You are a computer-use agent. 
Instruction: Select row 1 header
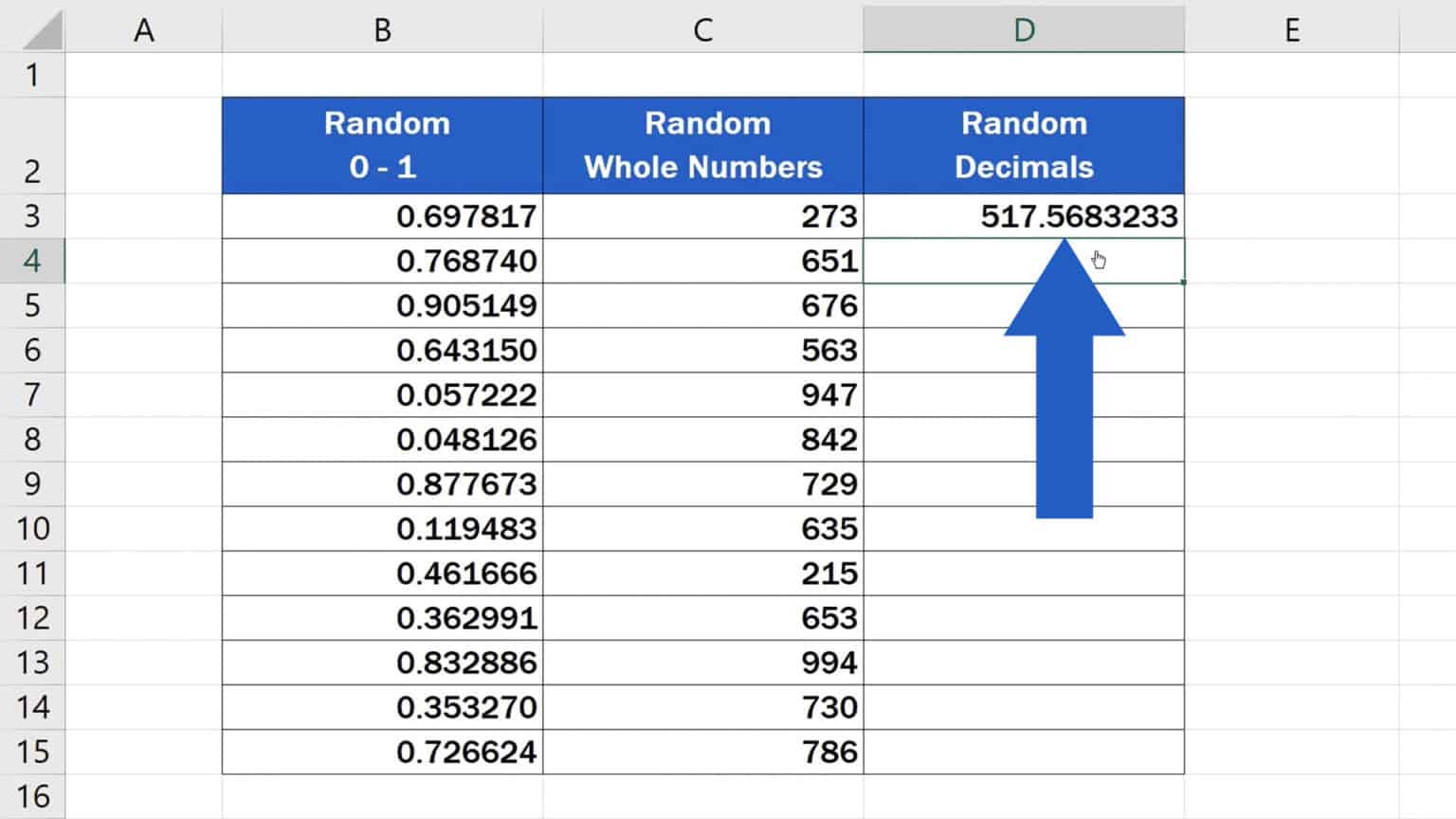pyautogui.click(x=32, y=75)
